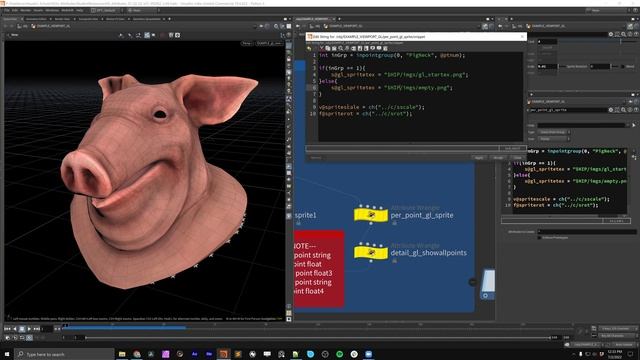Click the sprite1 node label

click(x=305, y=215)
